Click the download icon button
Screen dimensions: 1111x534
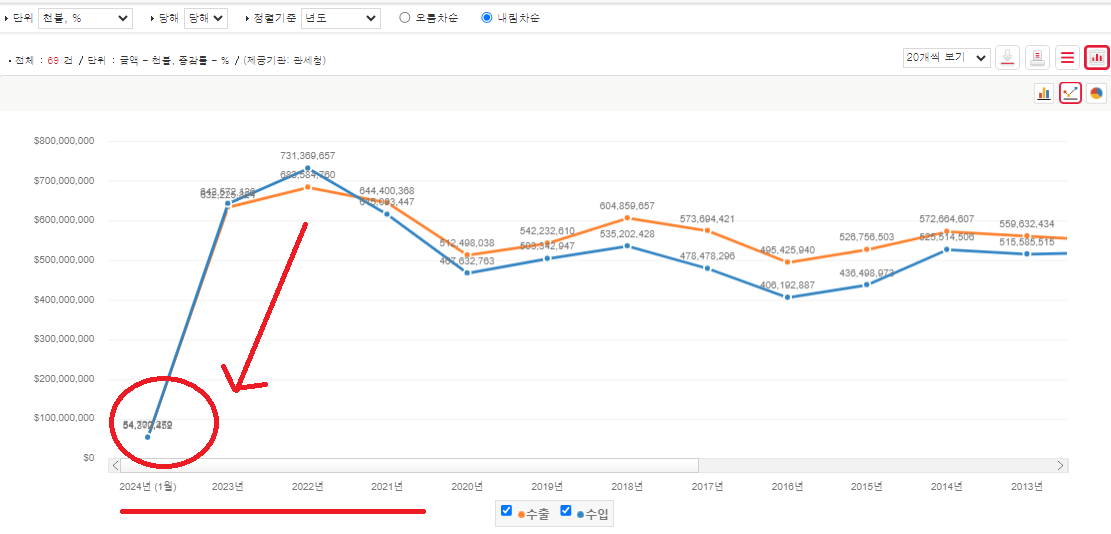(x=1008, y=58)
